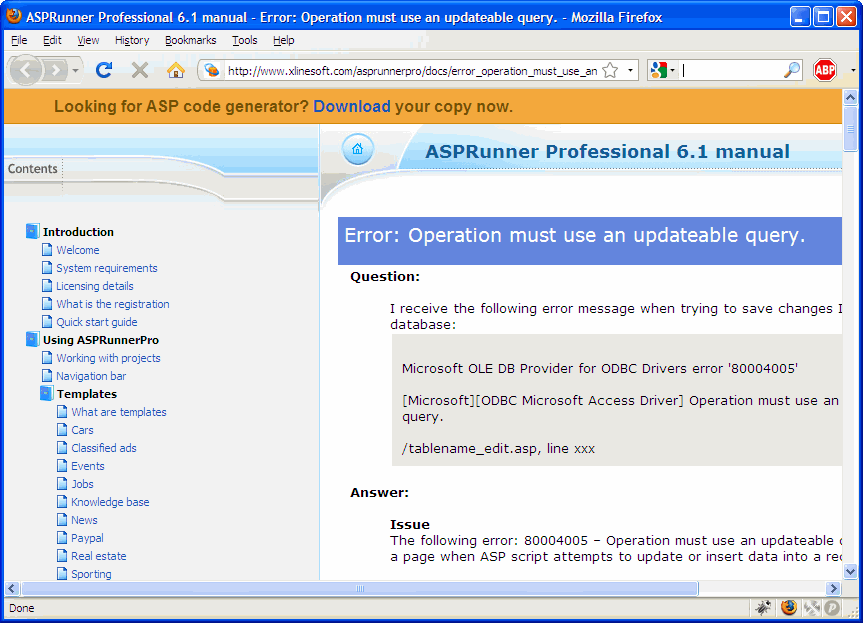Open the Adblock Plus dropdown arrow
The width and height of the screenshot is (863, 623).
coord(853,70)
